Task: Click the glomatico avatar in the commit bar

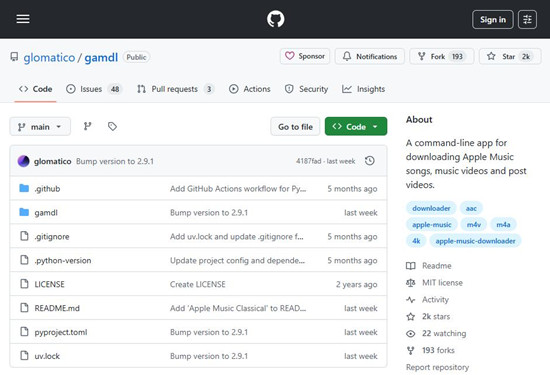Action: [24, 161]
